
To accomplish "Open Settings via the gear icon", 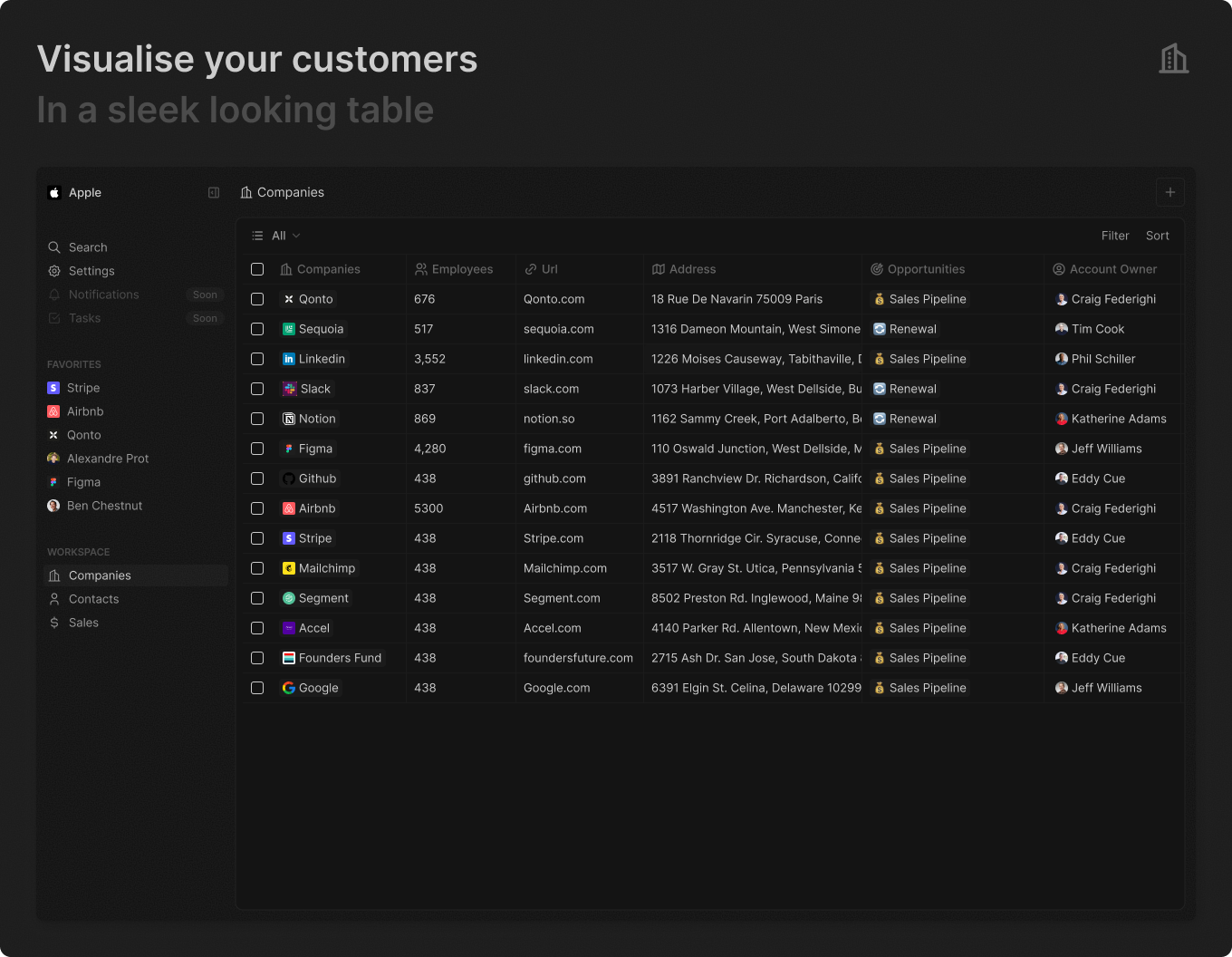I will coord(54,271).
